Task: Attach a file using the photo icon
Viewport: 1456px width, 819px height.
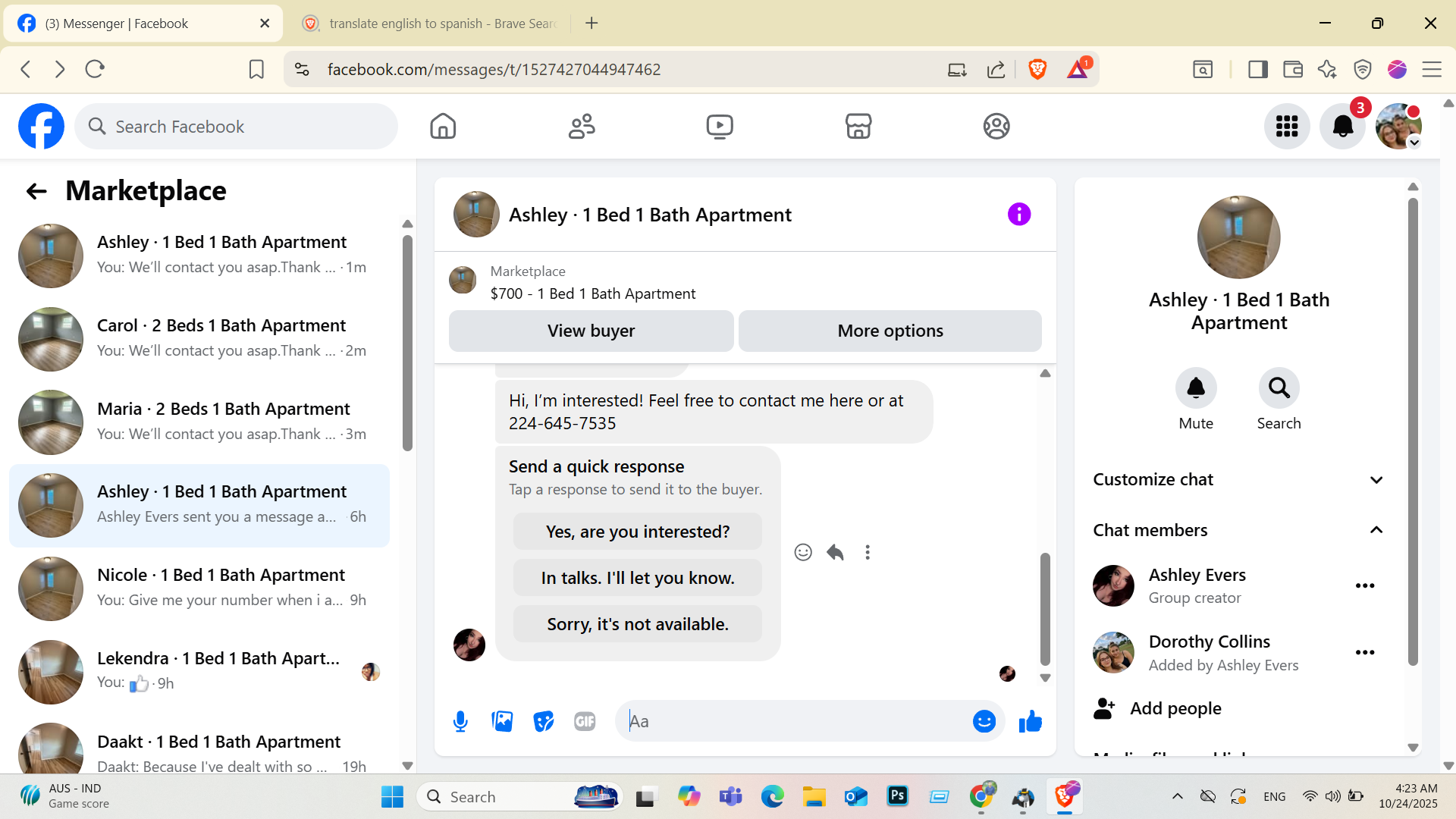Action: point(502,721)
